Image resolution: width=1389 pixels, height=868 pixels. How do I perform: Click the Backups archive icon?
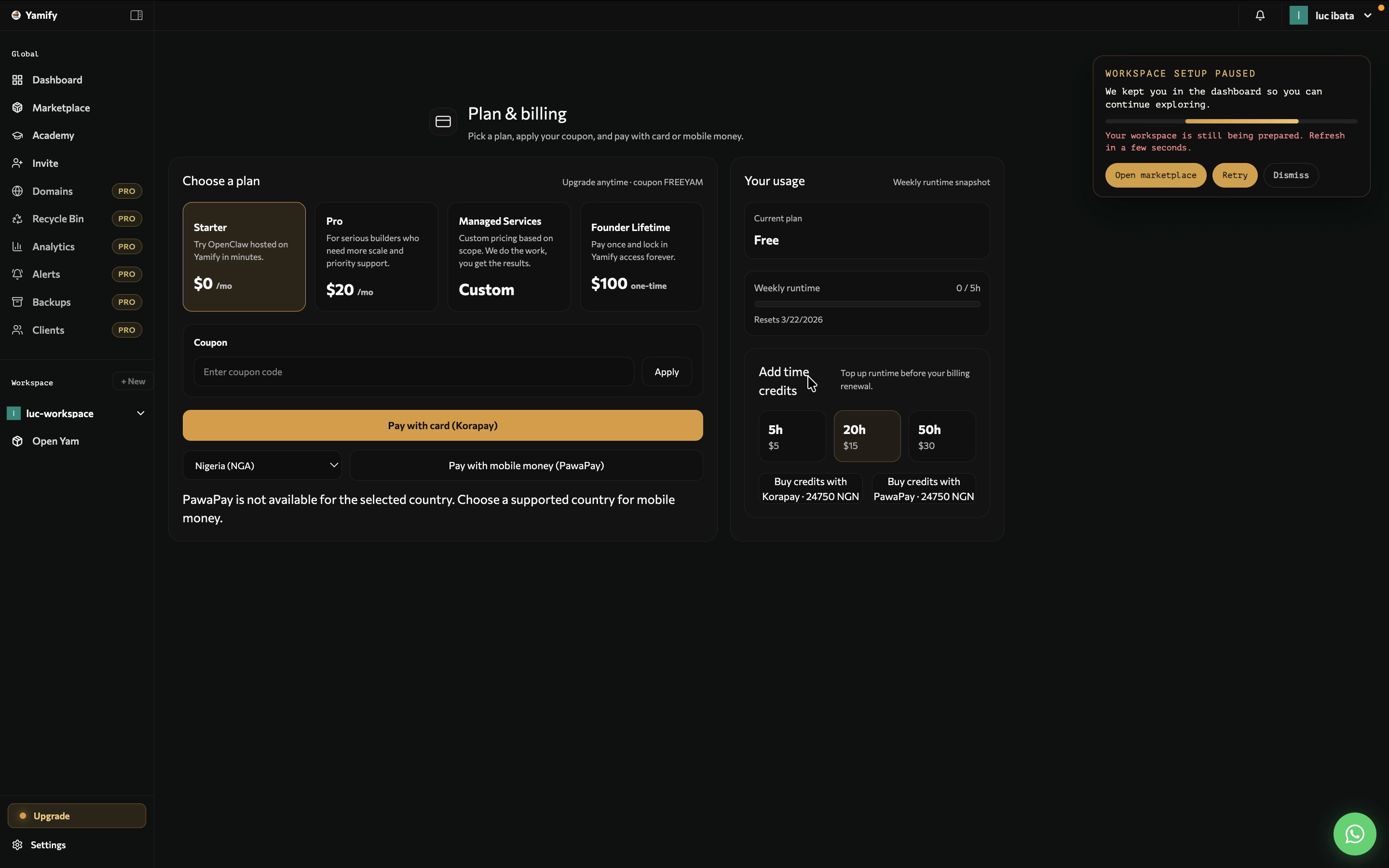[x=17, y=302]
